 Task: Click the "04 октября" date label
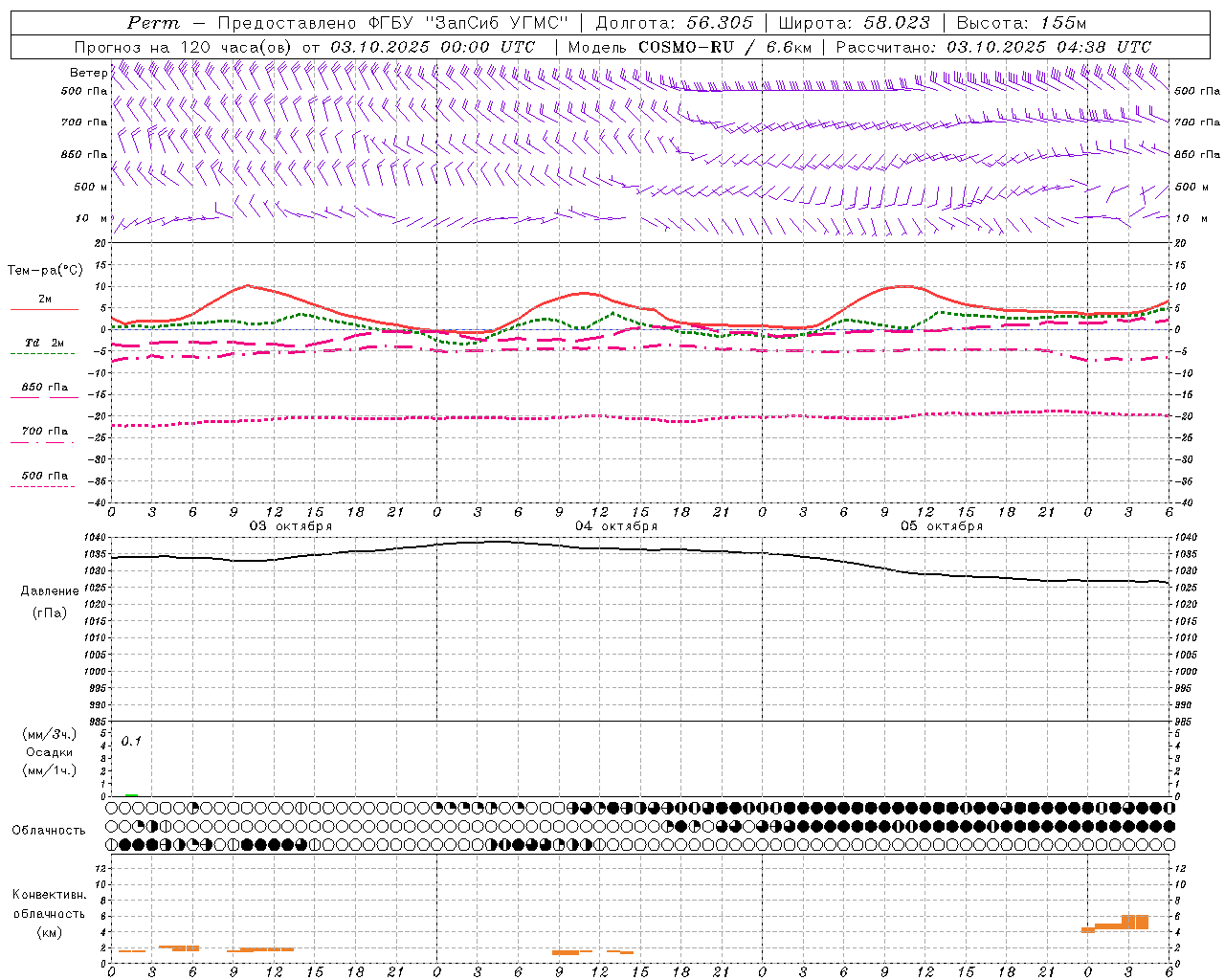tap(616, 526)
